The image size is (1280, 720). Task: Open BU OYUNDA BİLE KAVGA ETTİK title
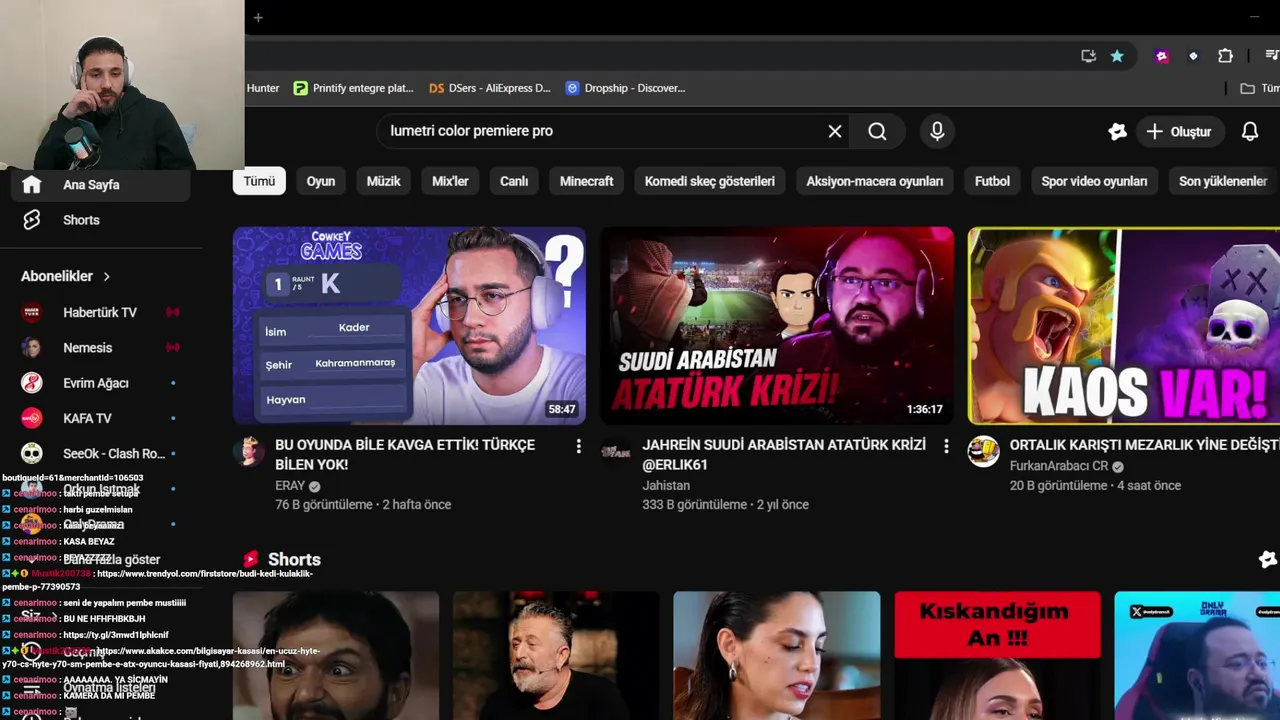click(405, 454)
